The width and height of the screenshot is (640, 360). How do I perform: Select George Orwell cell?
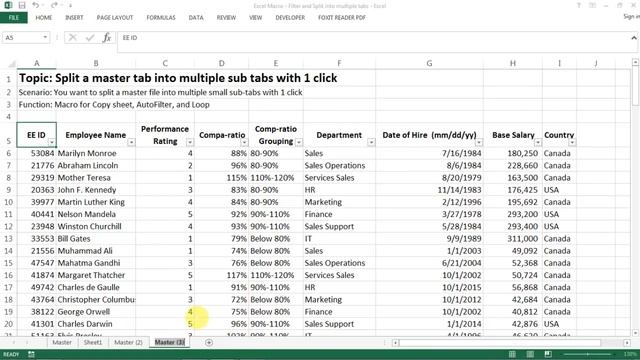pos(96,312)
